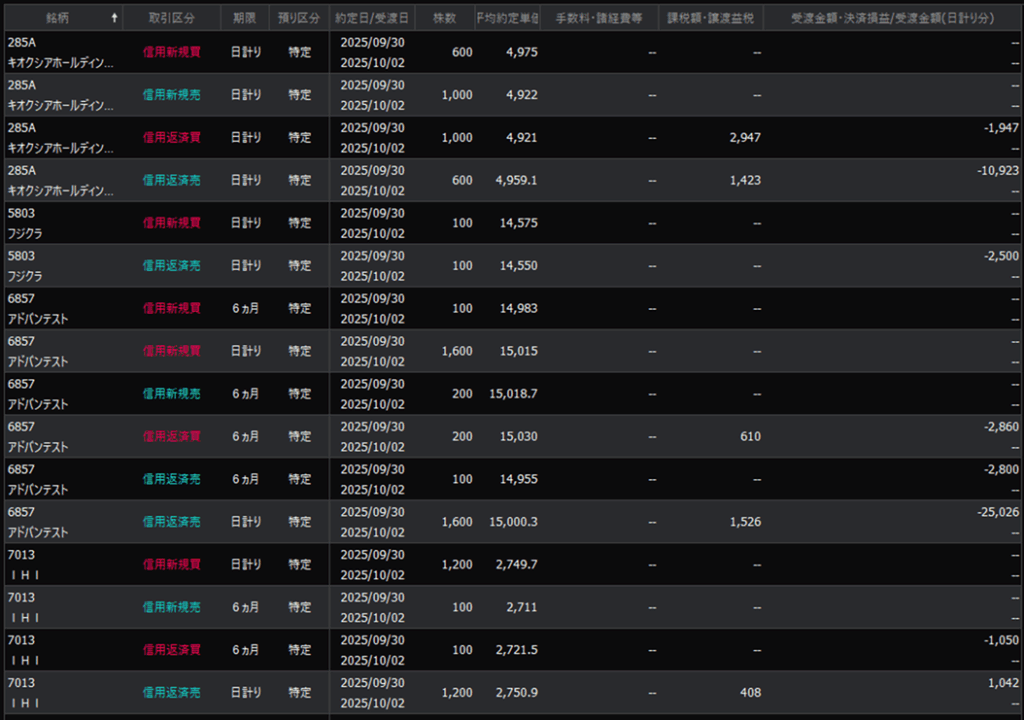Sort by the 課税額・譲渡益税 column header

[x=710, y=18]
